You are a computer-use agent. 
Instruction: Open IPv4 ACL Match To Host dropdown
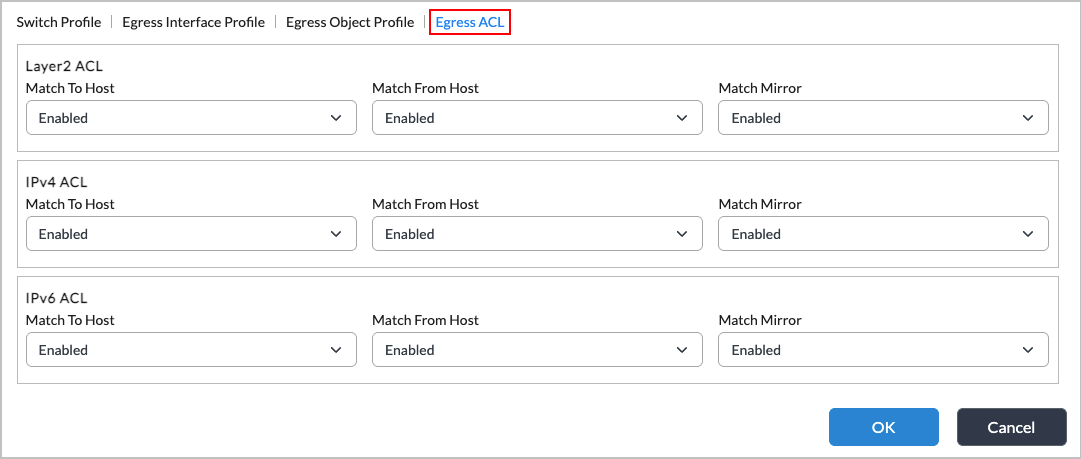pyautogui.click(x=191, y=234)
